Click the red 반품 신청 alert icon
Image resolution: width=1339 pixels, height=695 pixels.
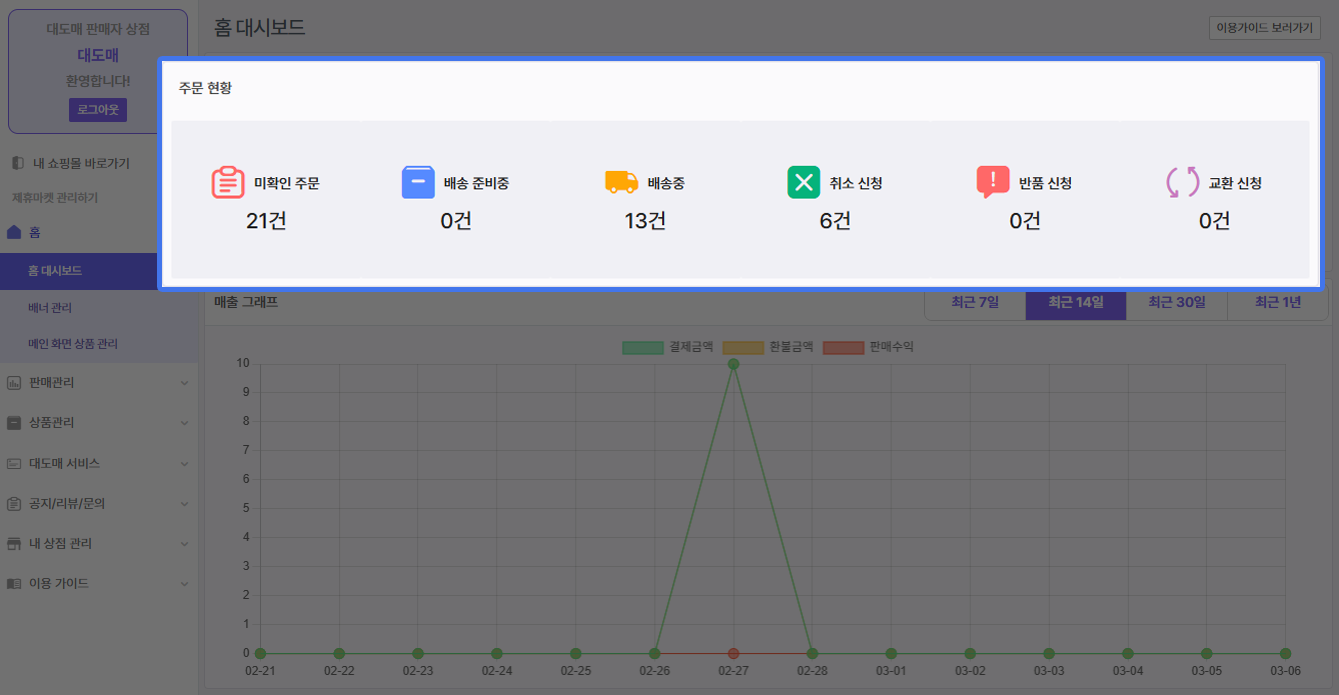pos(992,182)
